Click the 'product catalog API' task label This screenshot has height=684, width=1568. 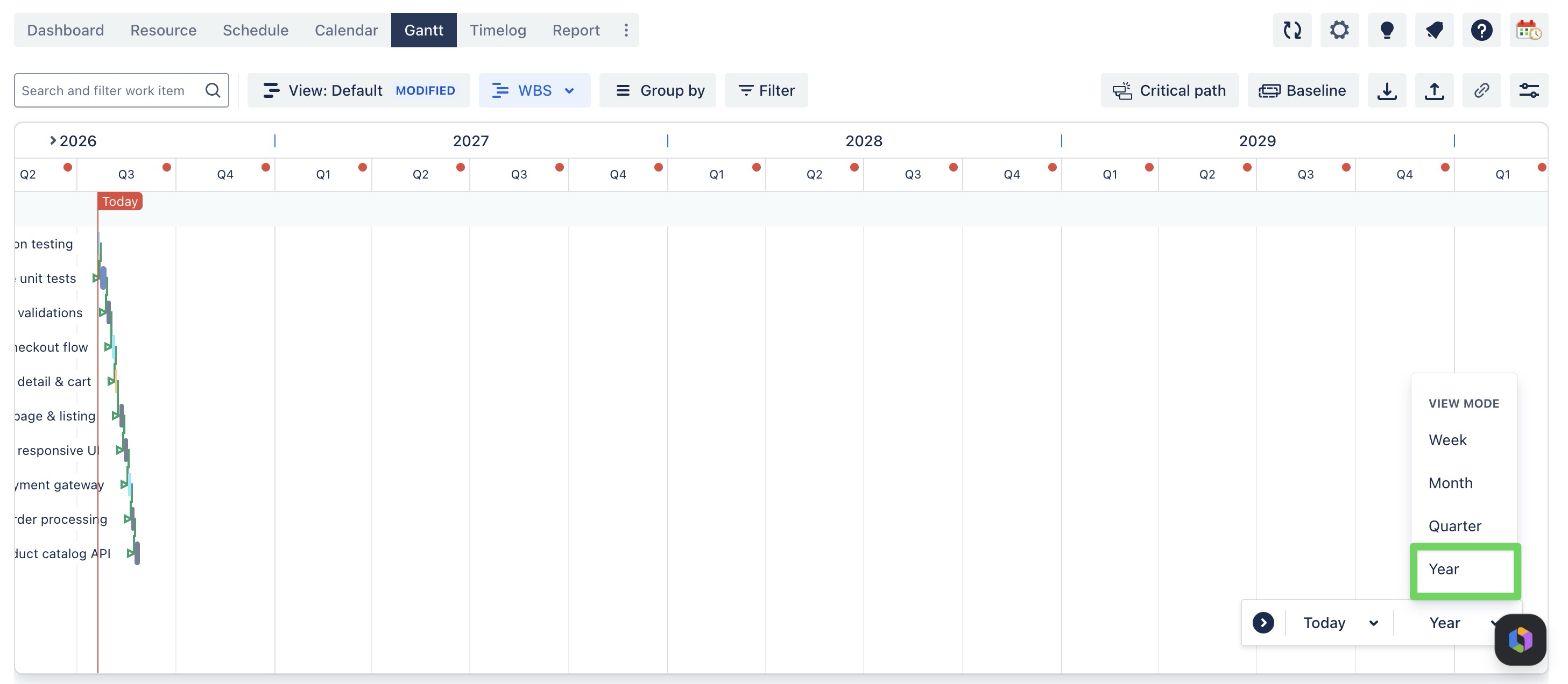tap(63, 553)
